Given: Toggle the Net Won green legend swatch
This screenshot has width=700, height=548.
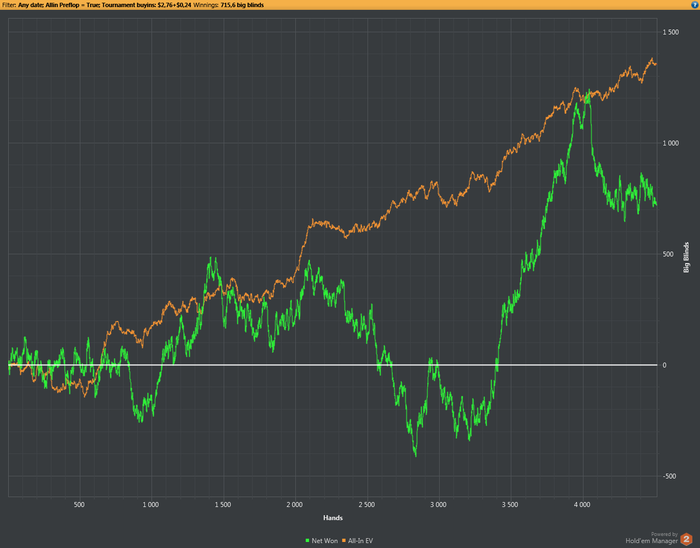Looking at the screenshot, I should coord(308,540).
